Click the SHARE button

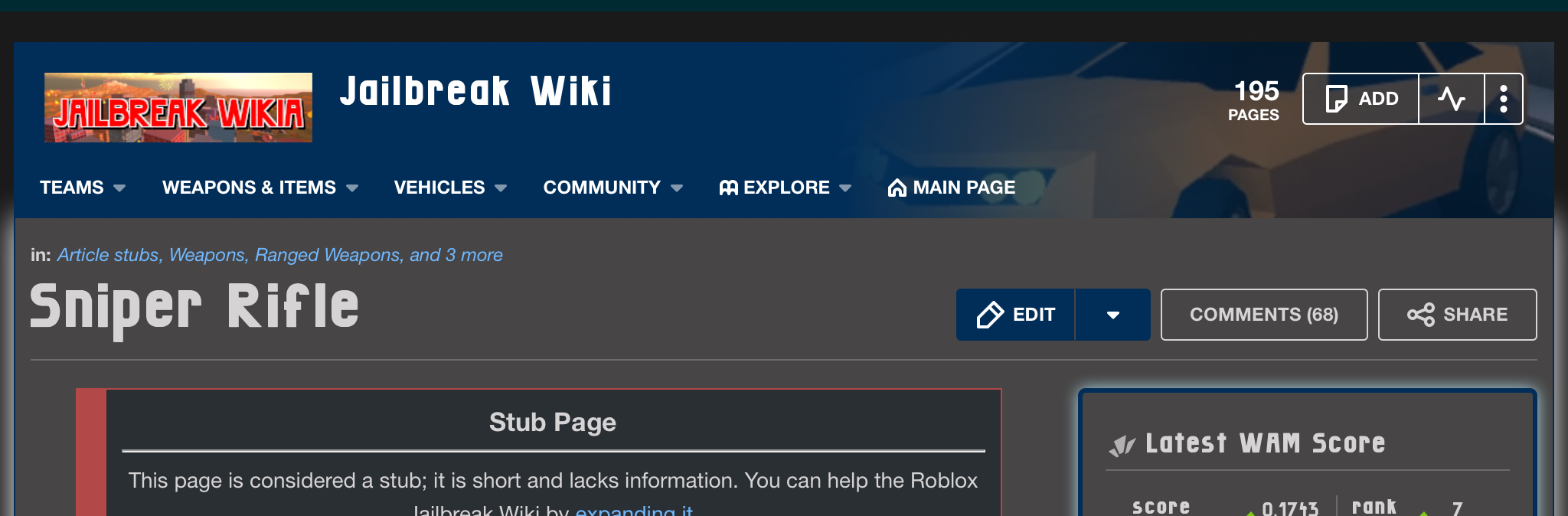click(1458, 315)
